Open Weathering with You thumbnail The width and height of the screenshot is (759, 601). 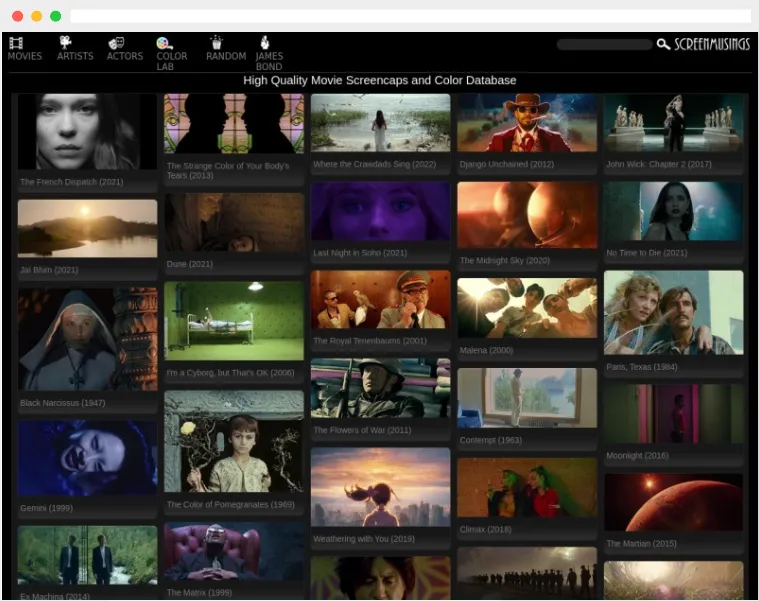(380, 487)
